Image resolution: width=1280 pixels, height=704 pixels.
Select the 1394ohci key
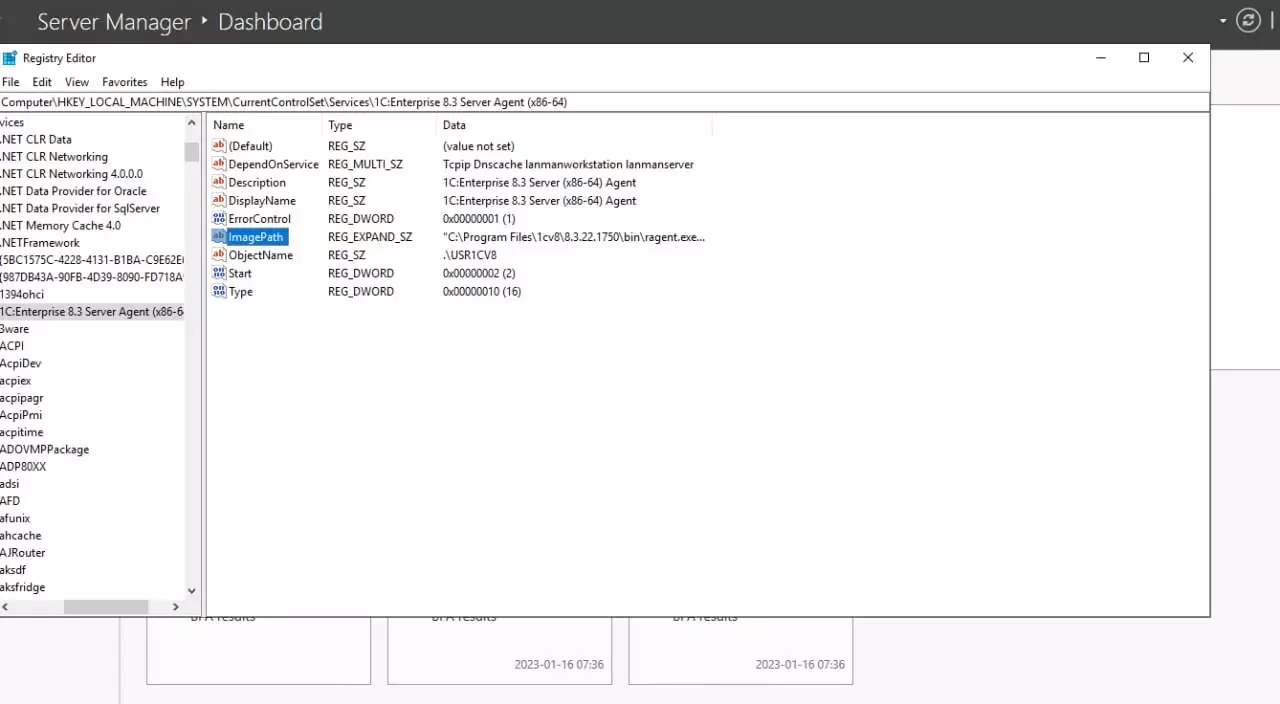coord(22,294)
